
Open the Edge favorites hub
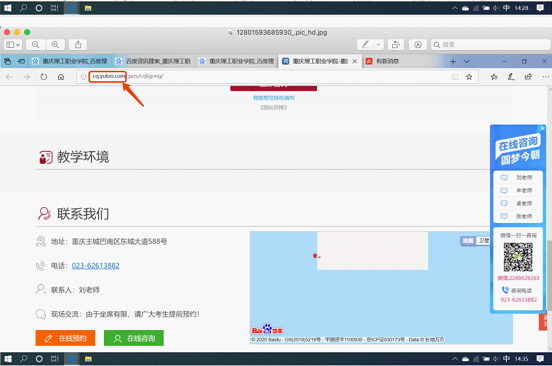[x=494, y=77]
